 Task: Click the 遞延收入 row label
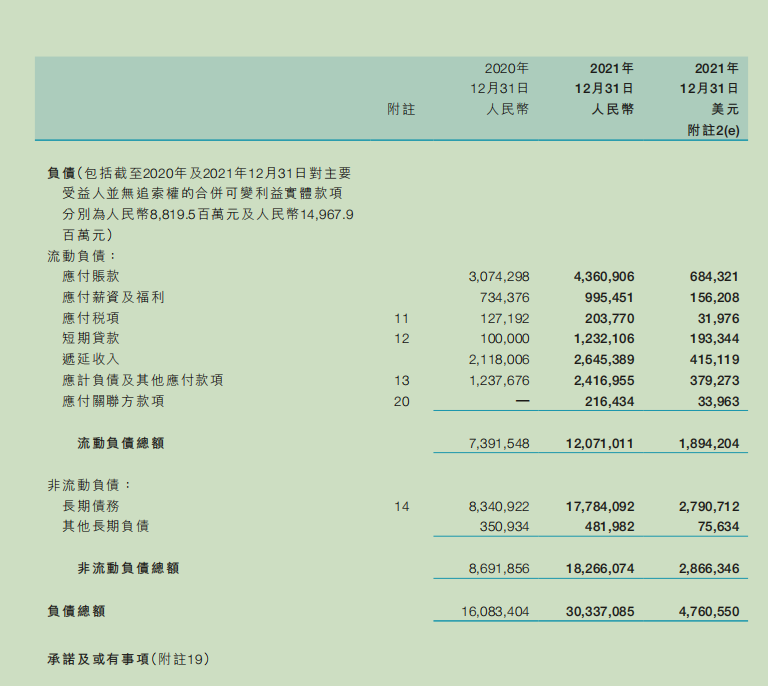[x=91, y=359]
